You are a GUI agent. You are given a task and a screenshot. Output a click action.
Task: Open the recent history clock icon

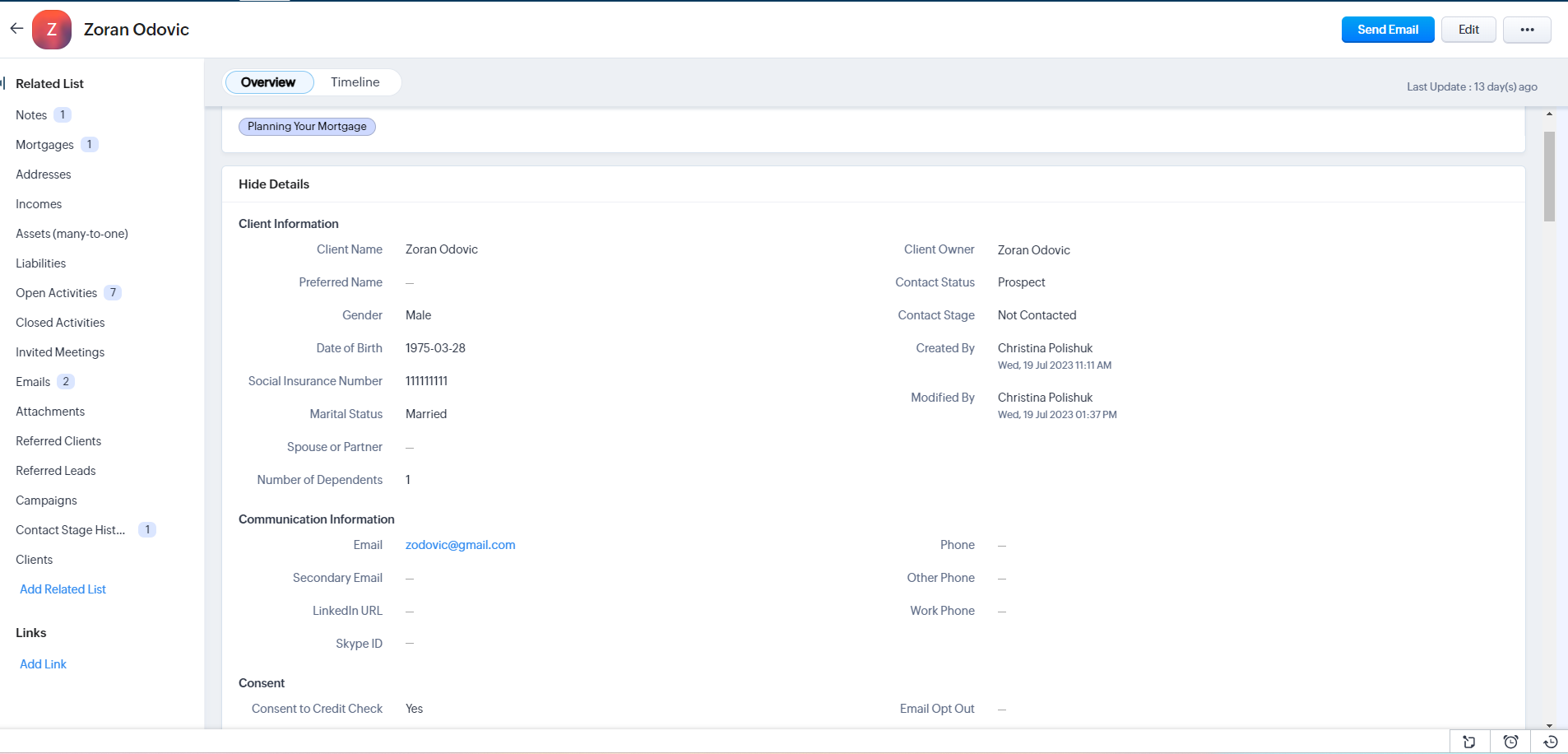[x=1550, y=742]
